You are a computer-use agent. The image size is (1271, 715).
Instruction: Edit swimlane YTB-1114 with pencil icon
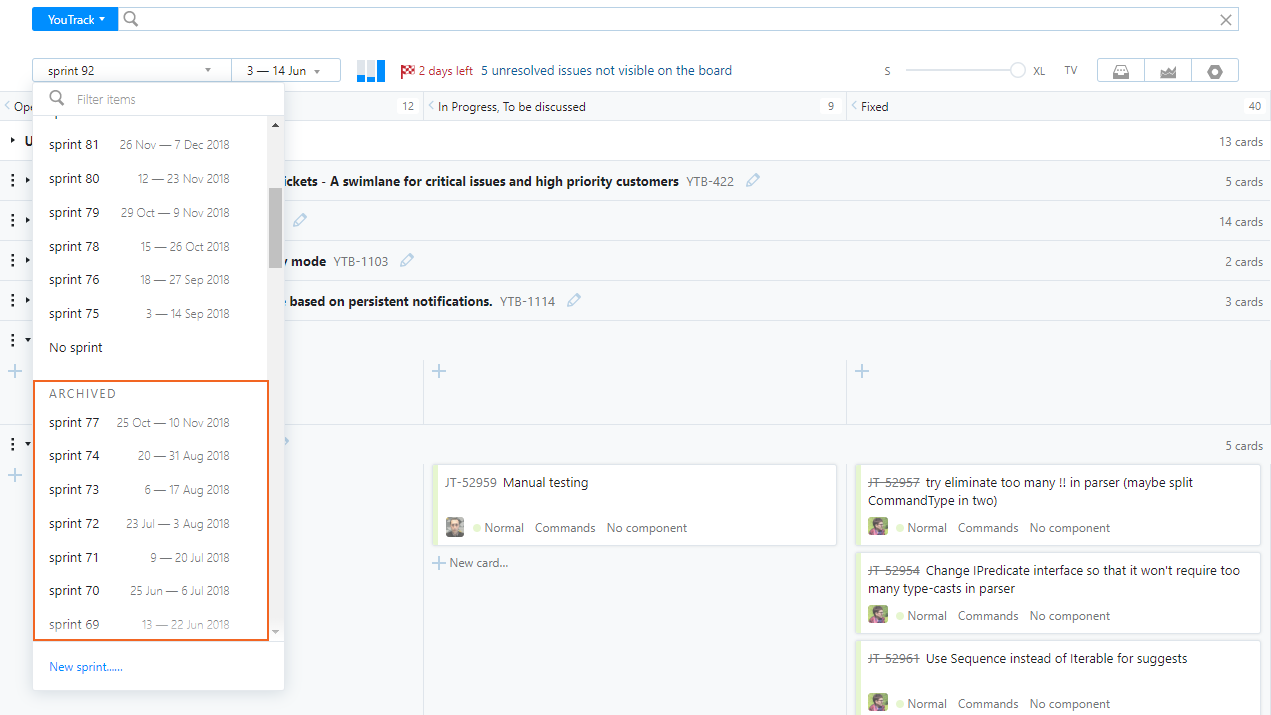[x=574, y=300]
